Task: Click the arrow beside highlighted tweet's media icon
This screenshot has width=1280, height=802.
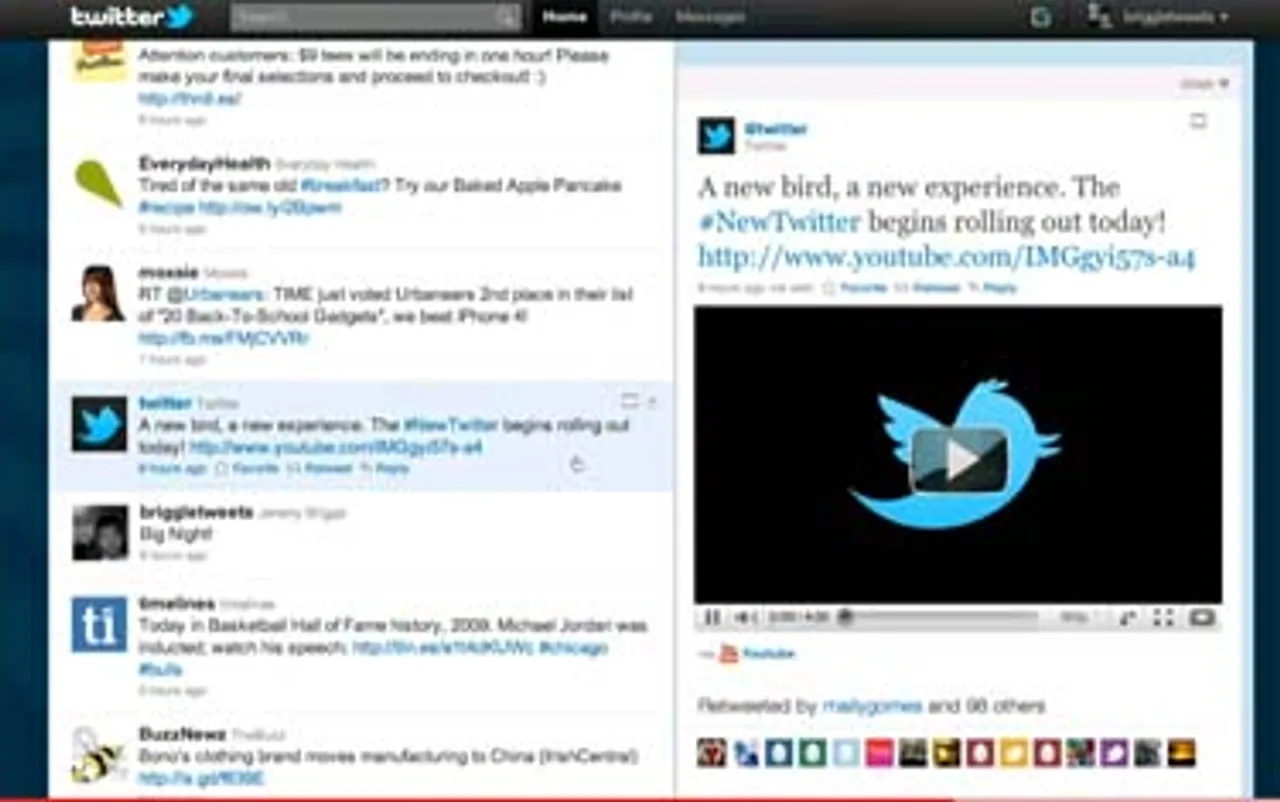Action: click(652, 402)
